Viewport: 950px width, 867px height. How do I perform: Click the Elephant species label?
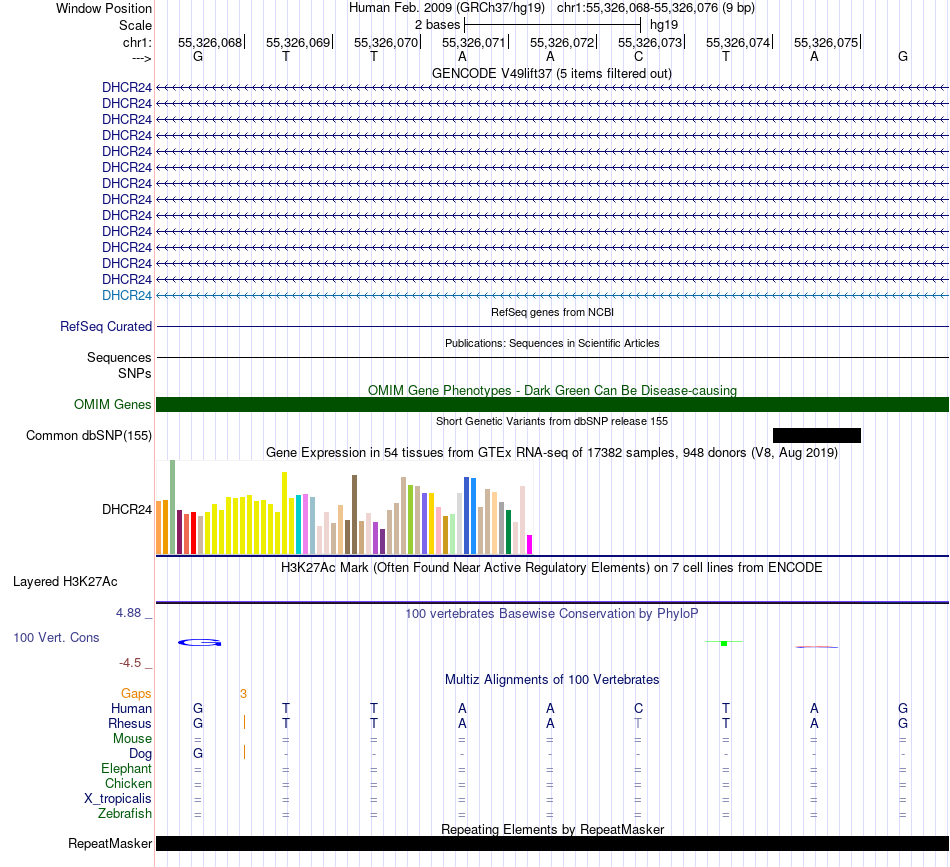click(x=127, y=768)
